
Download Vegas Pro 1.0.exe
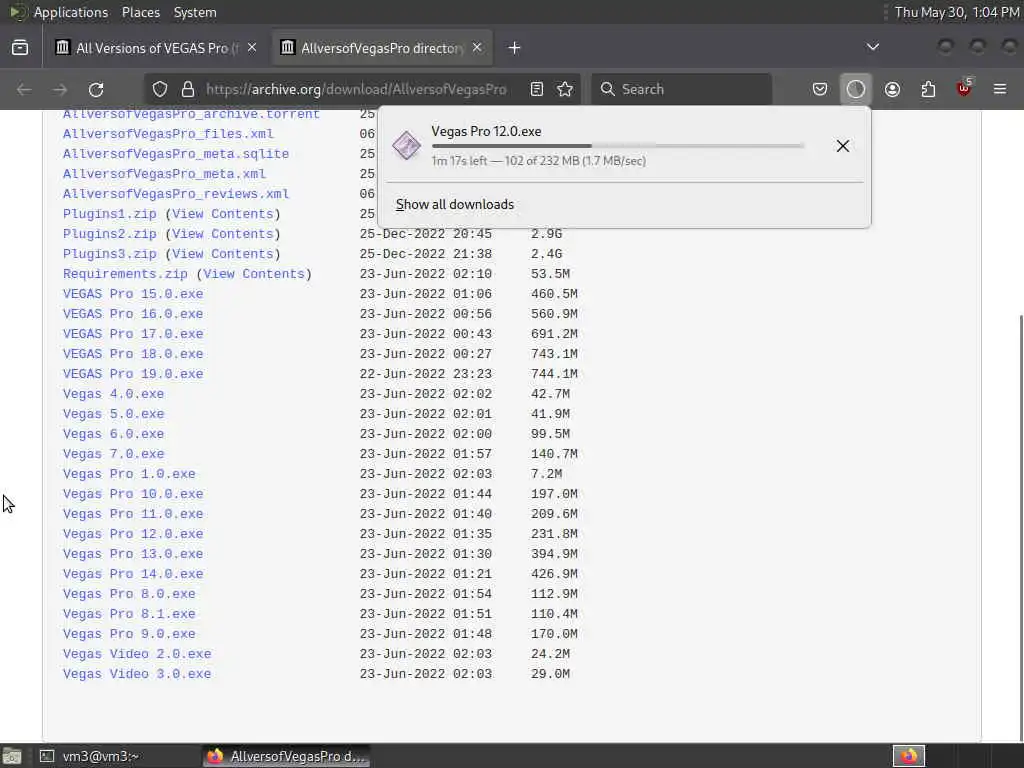[129, 474]
